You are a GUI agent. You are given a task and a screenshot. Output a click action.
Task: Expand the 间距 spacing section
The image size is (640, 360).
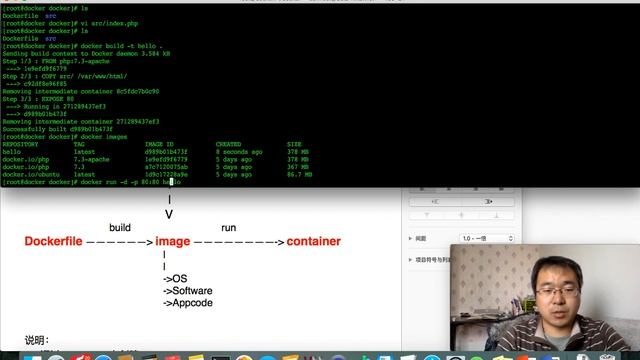click(x=410, y=238)
